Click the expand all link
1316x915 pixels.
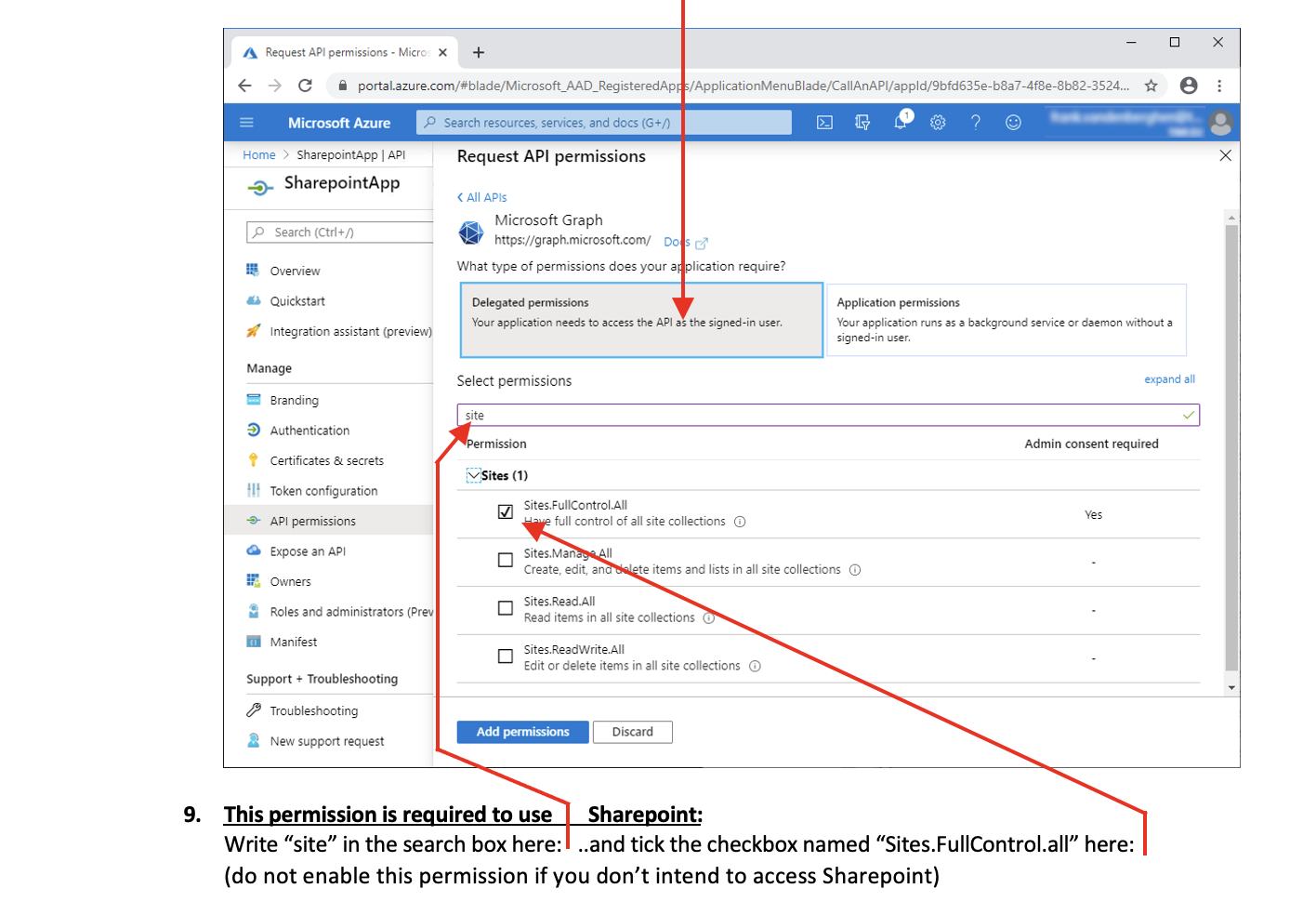[1169, 379]
